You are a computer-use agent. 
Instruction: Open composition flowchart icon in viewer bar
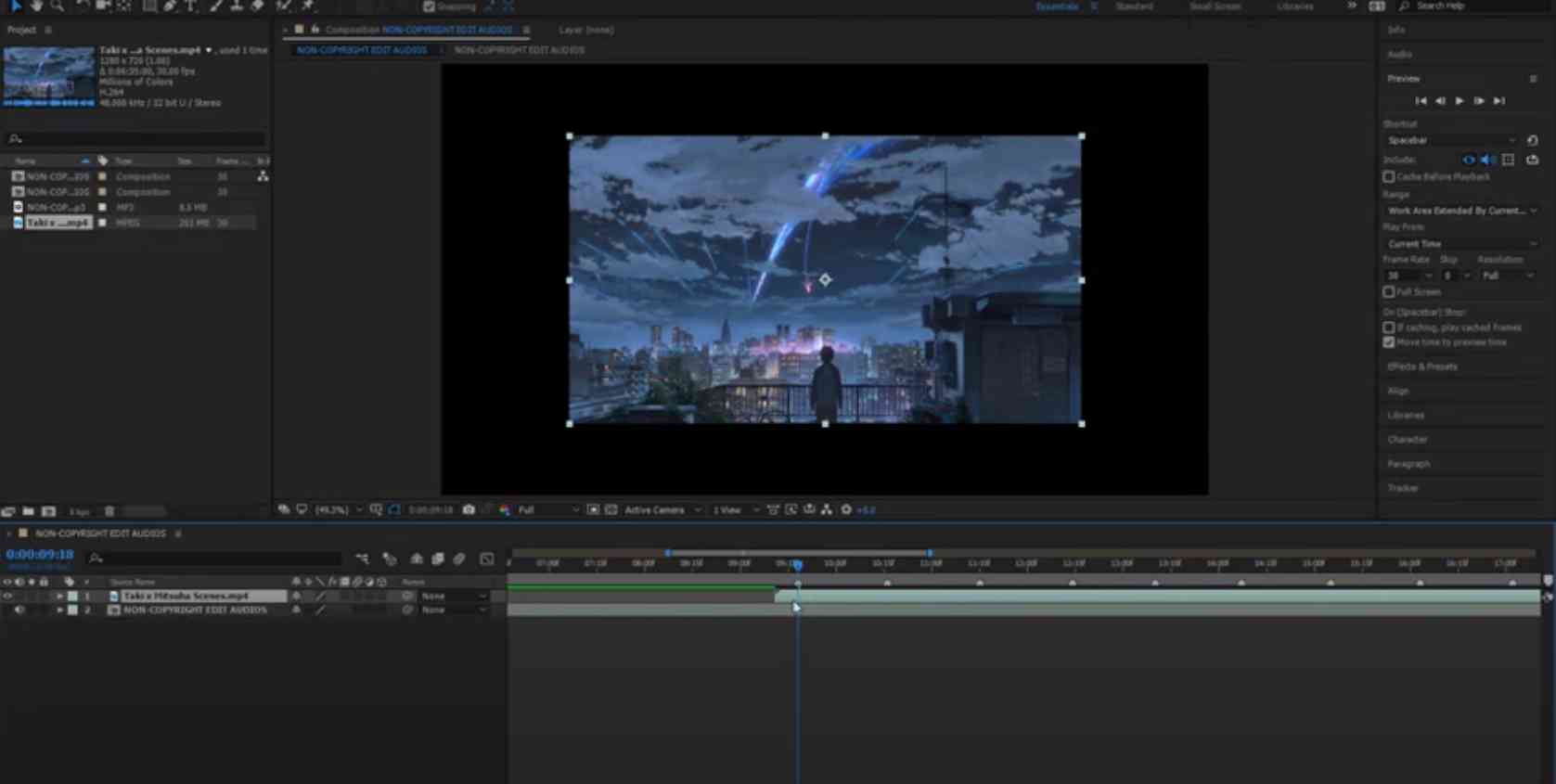(827, 509)
